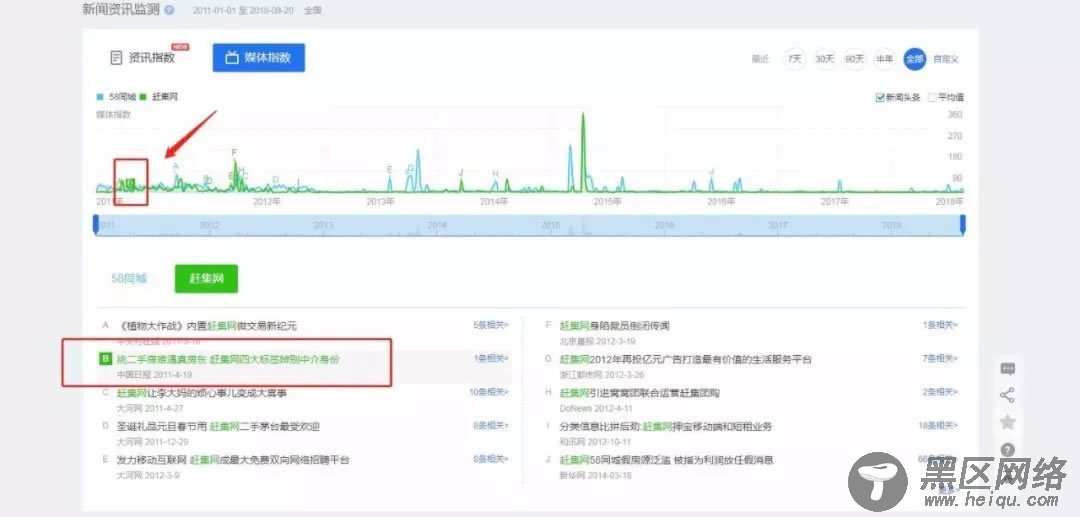
Task: Expand 7条相关 for news G
Action: click(x=940, y=359)
